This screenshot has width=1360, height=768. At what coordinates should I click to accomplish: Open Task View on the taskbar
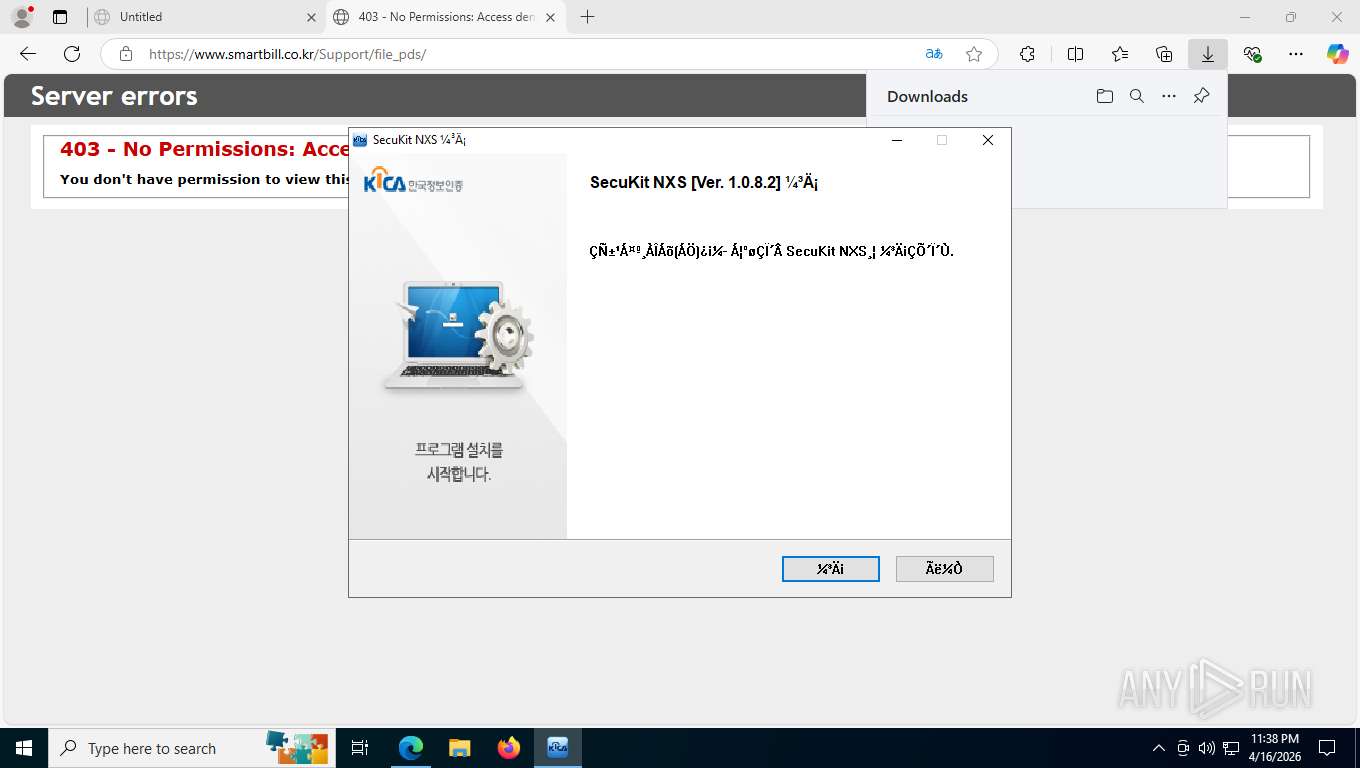[360, 748]
